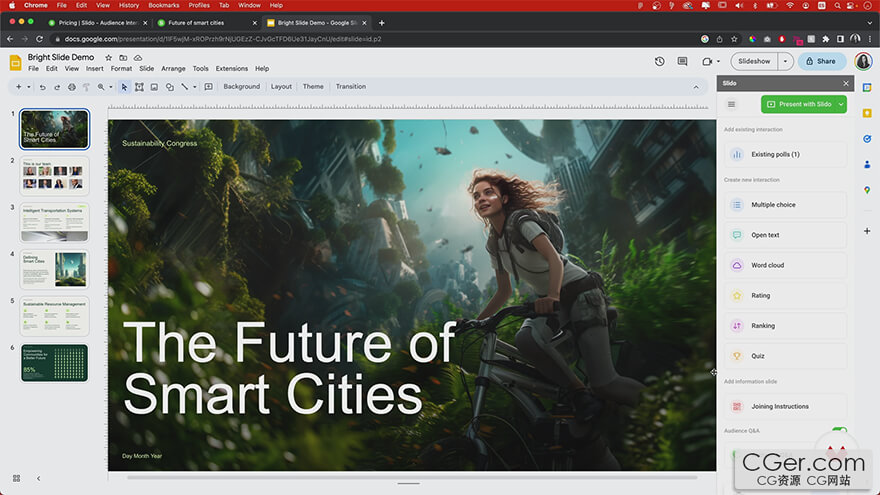The width and height of the screenshot is (880, 495).
Task: Open the Arrange menu
Action: click(173, 69)
